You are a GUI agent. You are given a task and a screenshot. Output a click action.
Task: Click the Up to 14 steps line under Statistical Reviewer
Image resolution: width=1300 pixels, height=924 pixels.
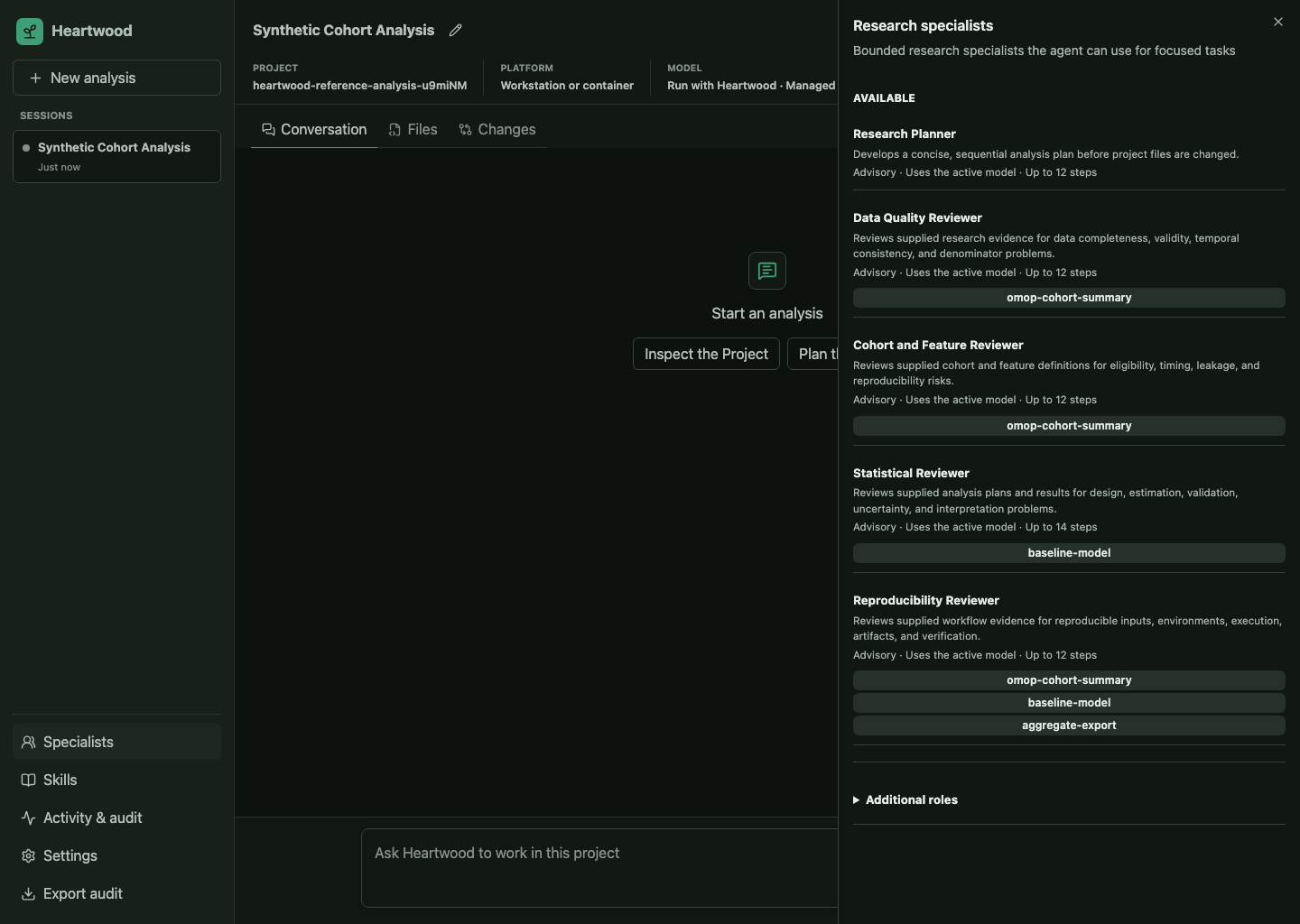coord(975,527)
